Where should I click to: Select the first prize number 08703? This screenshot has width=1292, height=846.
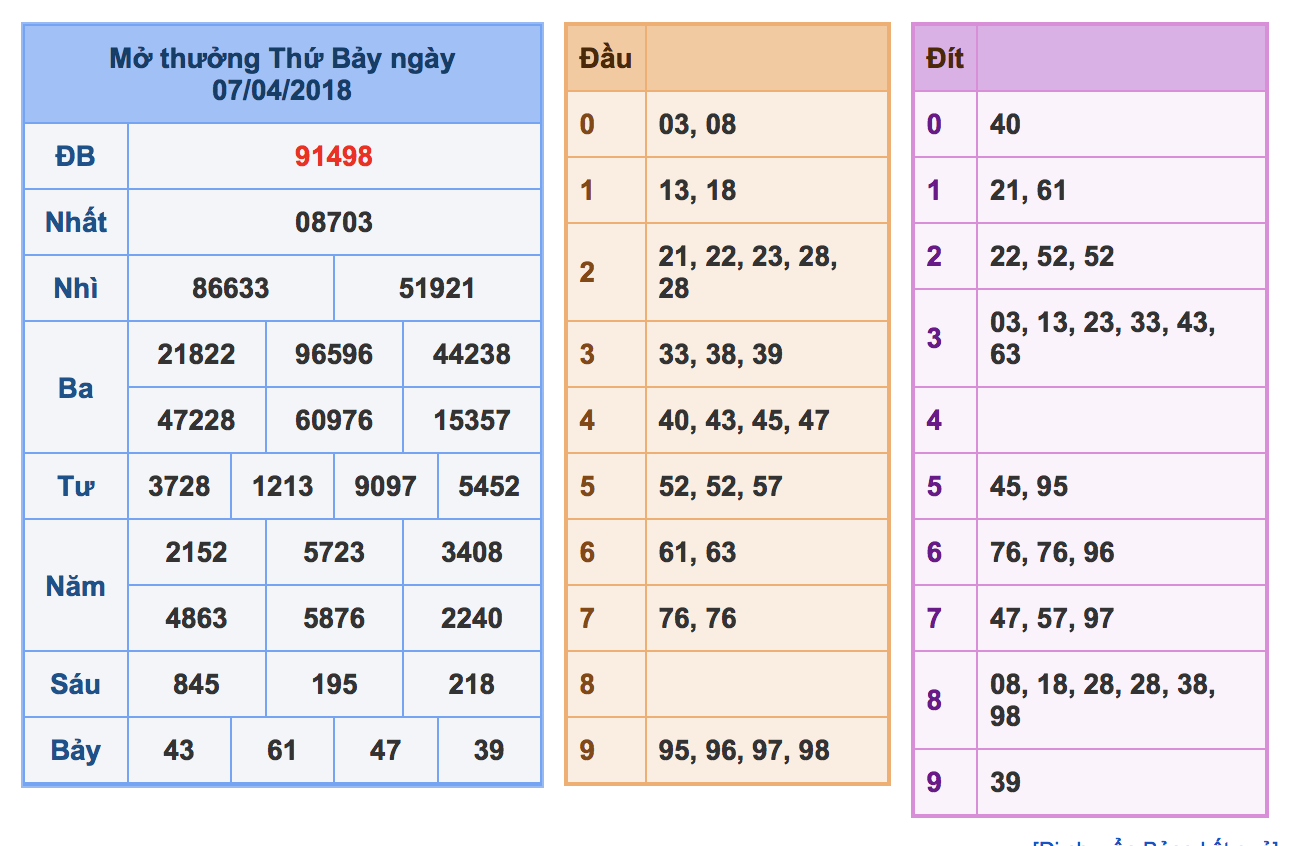[334, 222]
